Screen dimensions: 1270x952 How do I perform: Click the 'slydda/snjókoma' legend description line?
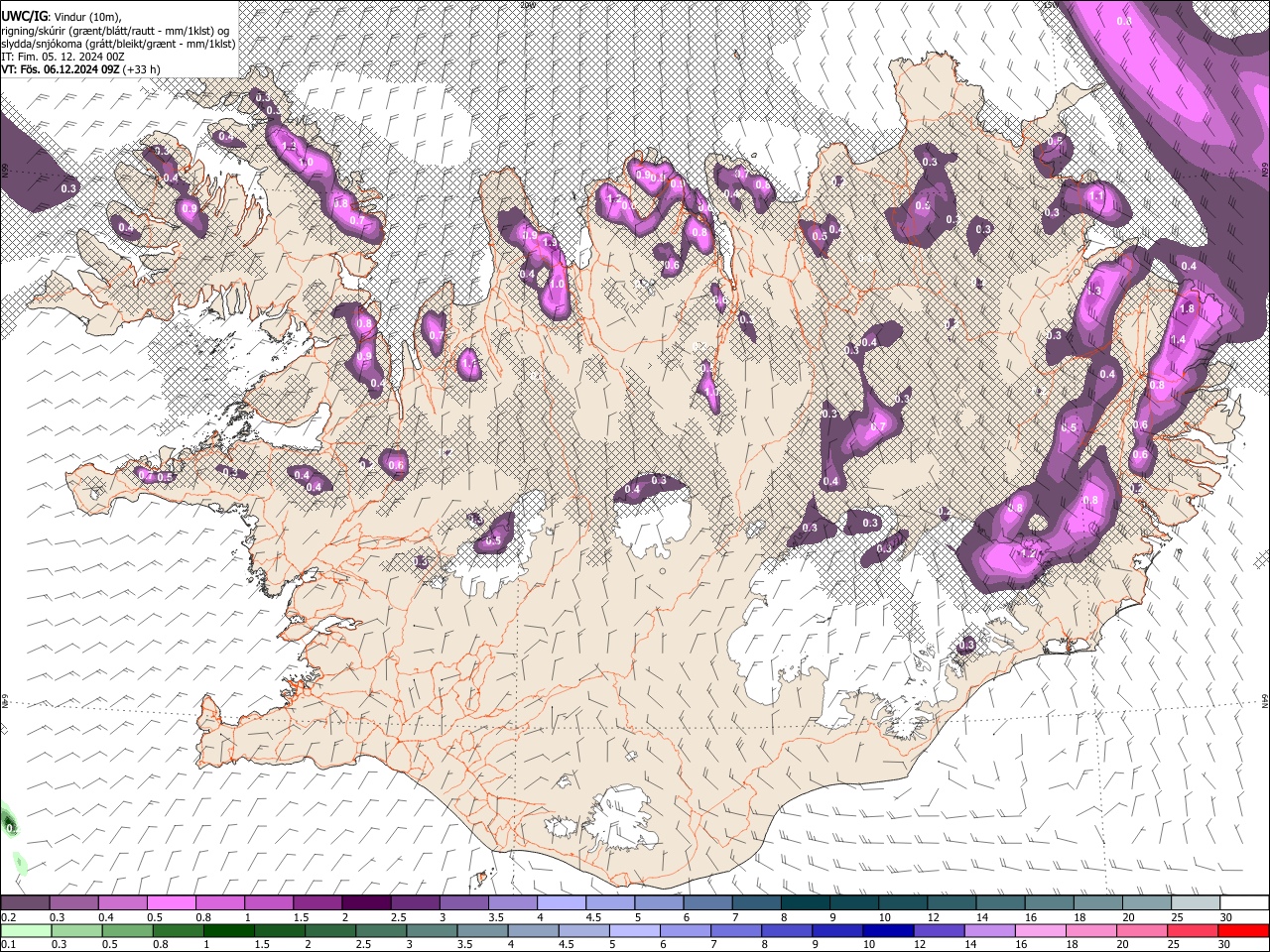pos(118,44)
